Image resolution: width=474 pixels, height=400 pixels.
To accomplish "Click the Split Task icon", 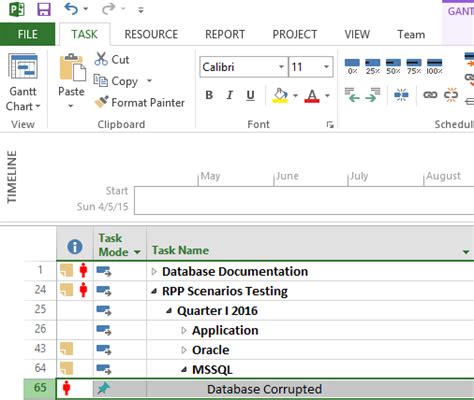I will (401, 95).
